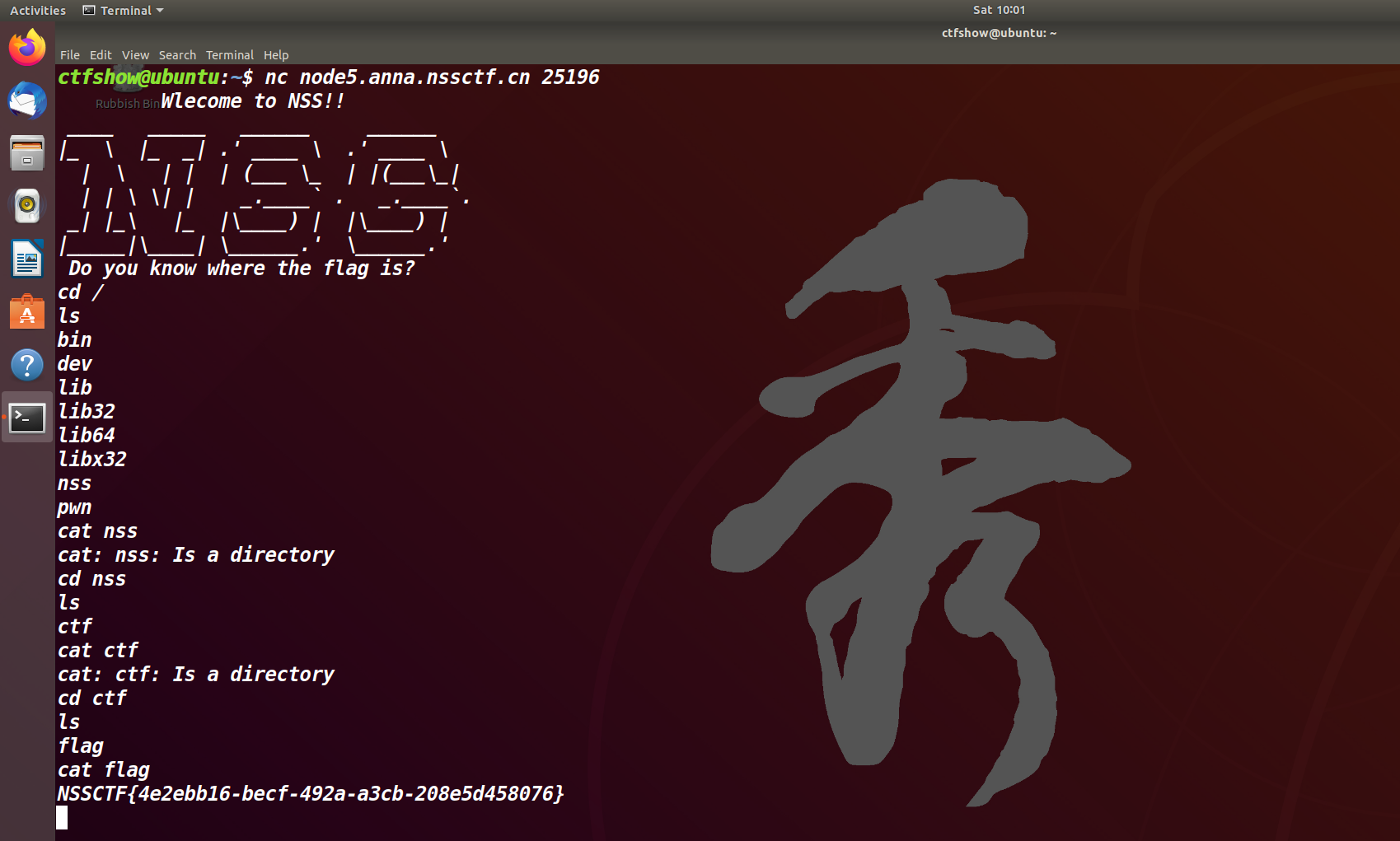1400x841 pixels.
Task: Open the Help menu
Action: point(276,55)
